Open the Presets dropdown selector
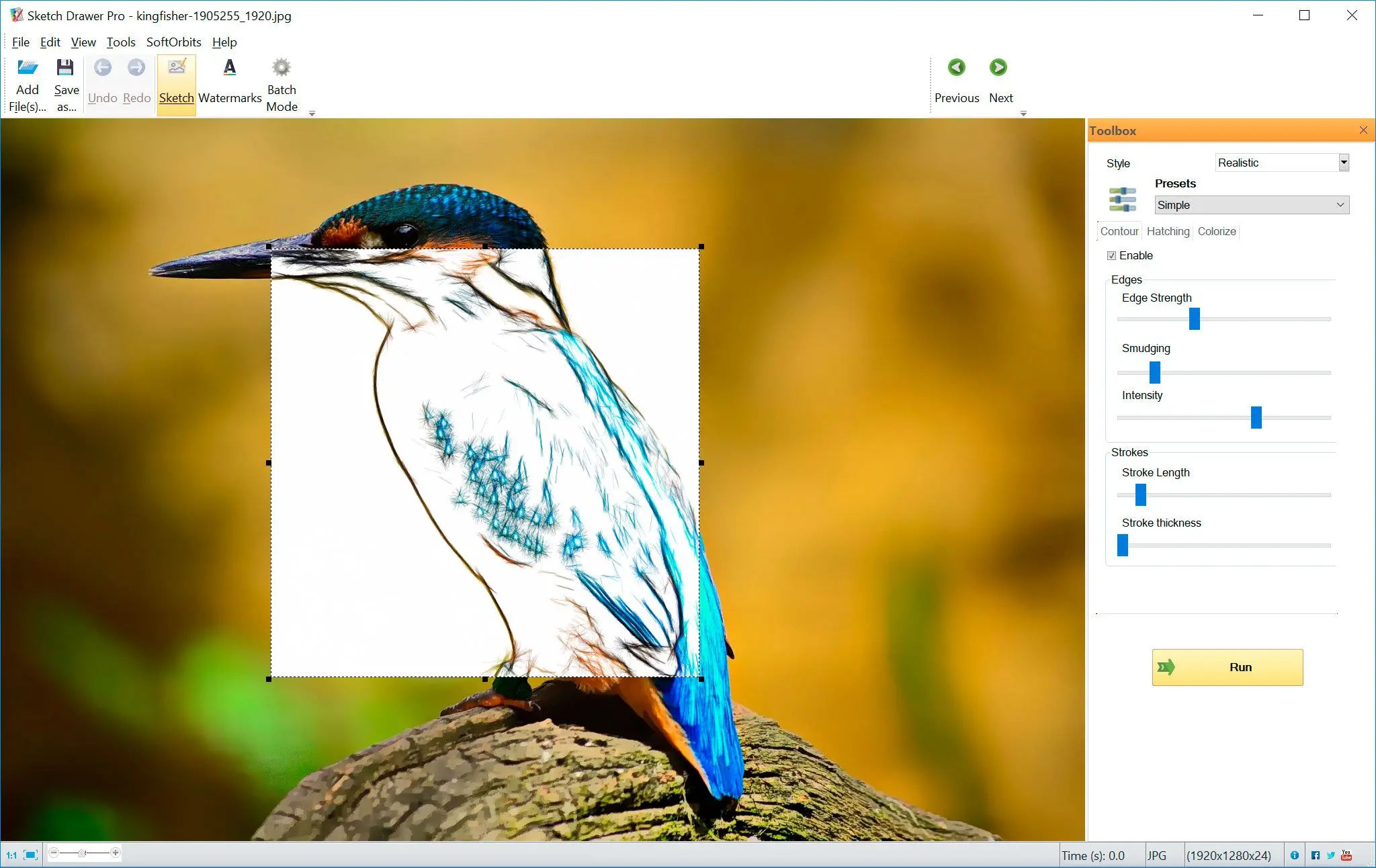 (x=1251, y=205)
